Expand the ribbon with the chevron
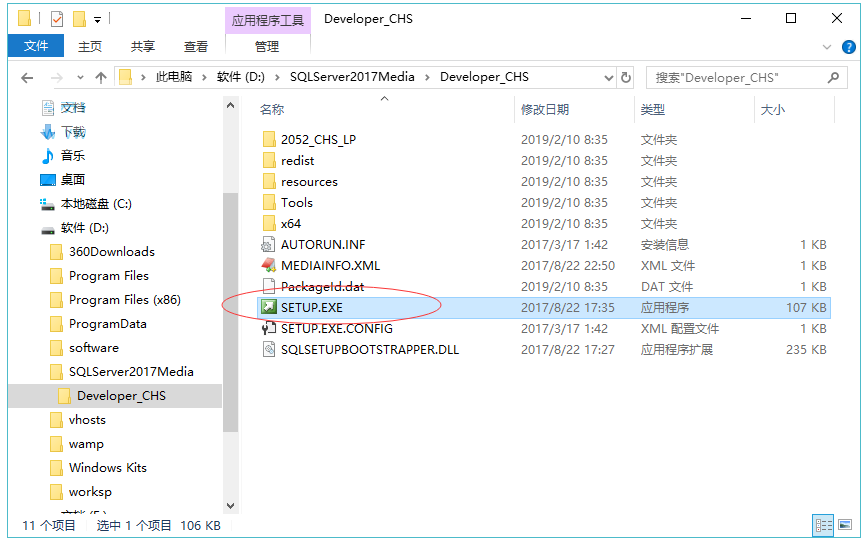Image resolution: width=868 pixels, height=542 pixels. tap(827, 47)
